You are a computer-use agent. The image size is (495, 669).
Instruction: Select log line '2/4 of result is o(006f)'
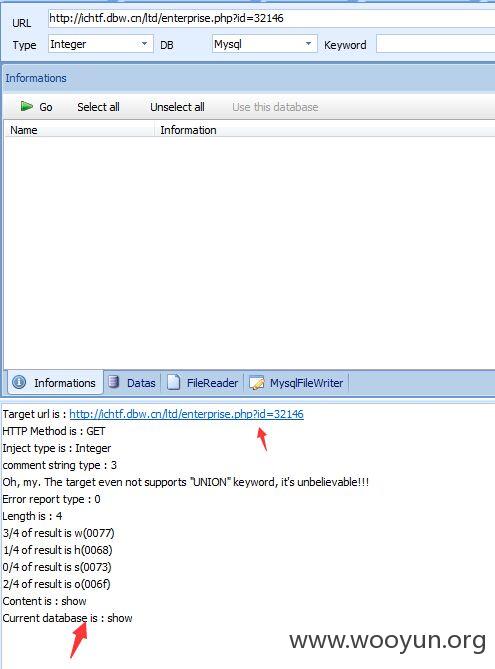(56, 584)
